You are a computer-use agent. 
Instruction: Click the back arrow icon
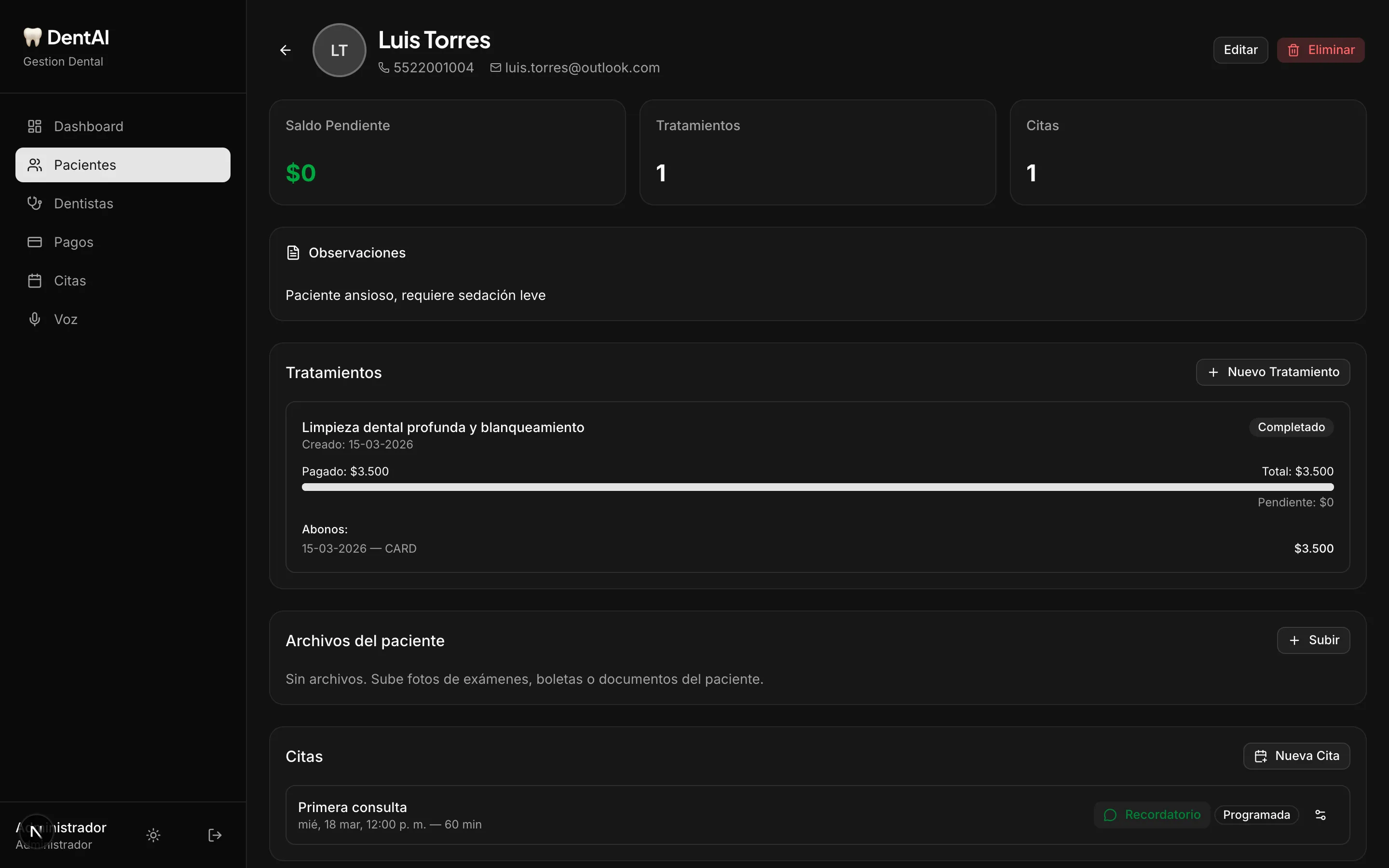click(x=285, y=51)
